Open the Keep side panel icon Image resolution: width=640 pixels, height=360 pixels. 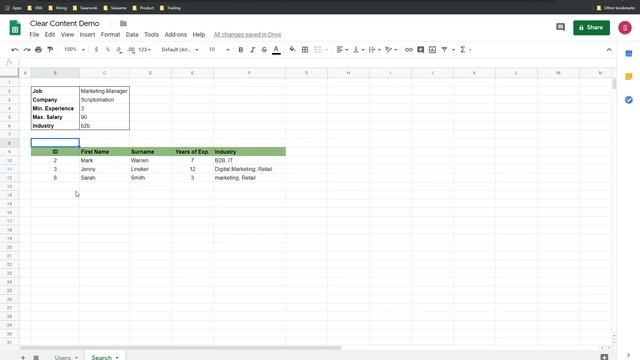coord(629,76)
